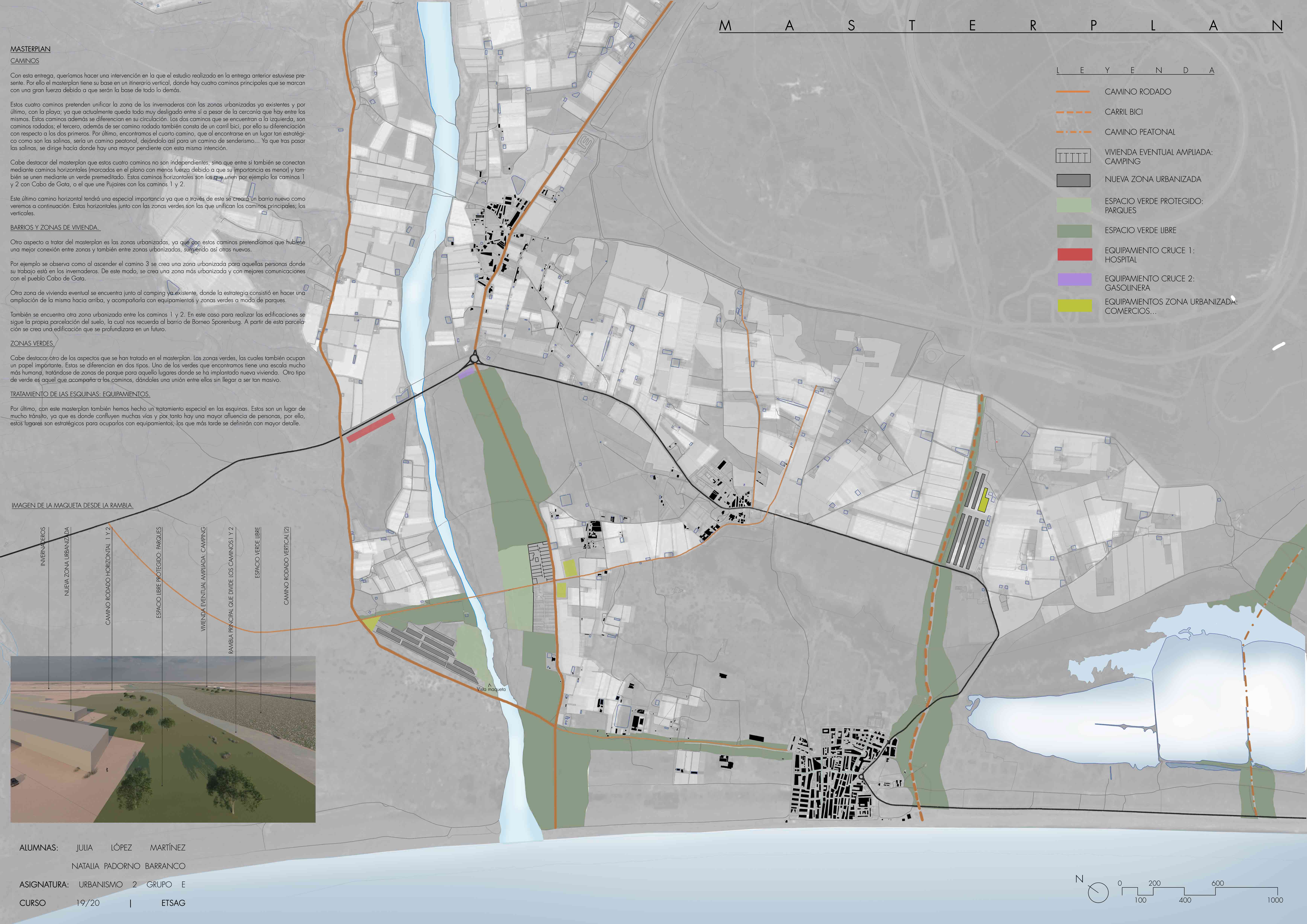The width and height of the screenshot is (1307, 924).
Task: Select the grey Nueva Zona Urbanizada legend swatch
Action: [x=1074, y=180]
